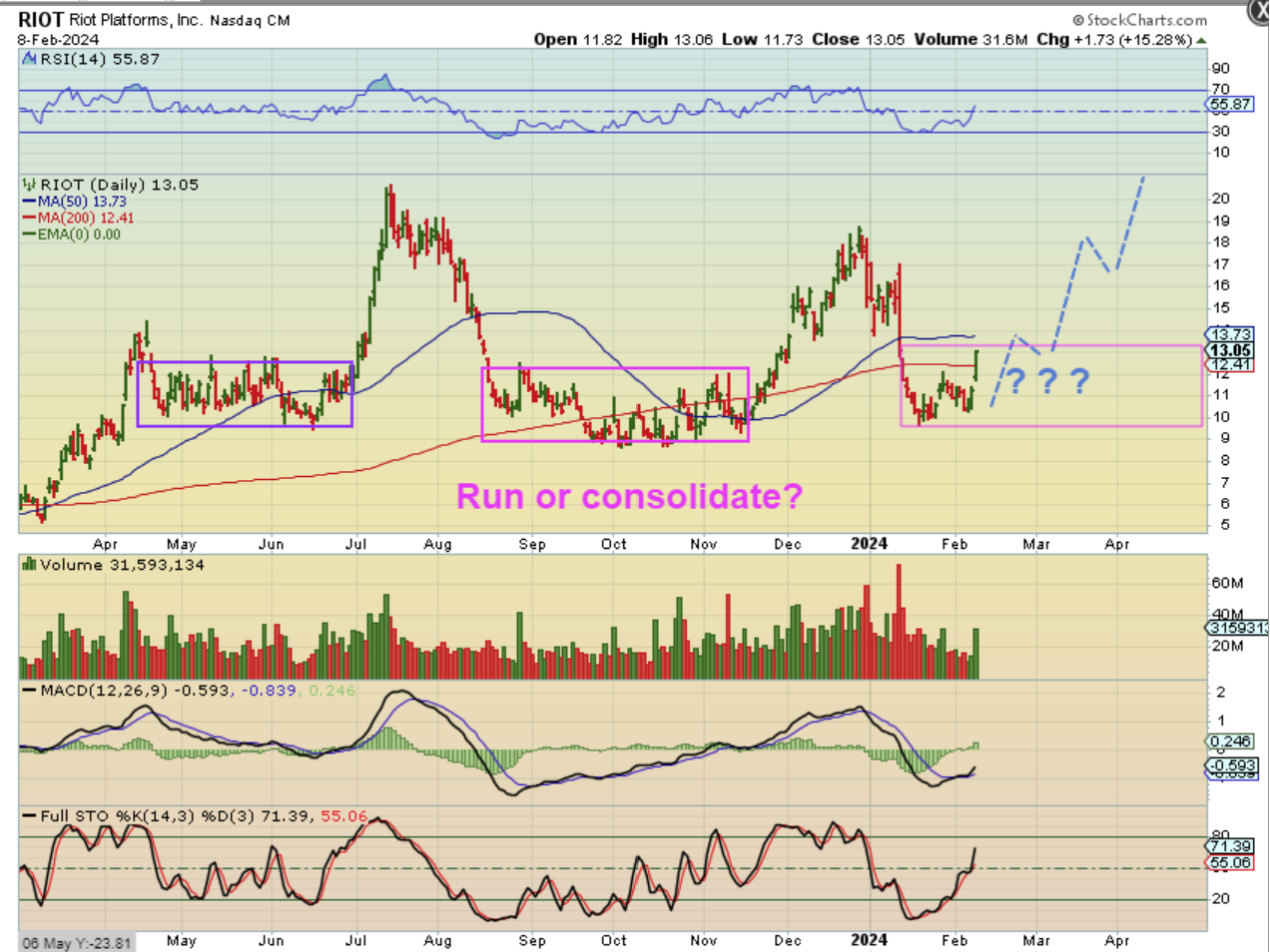Image resolution: width=1270 pixels, height=952 pixels.
Task: Click the RSI 55.87 value tag
Action: 1229,104
